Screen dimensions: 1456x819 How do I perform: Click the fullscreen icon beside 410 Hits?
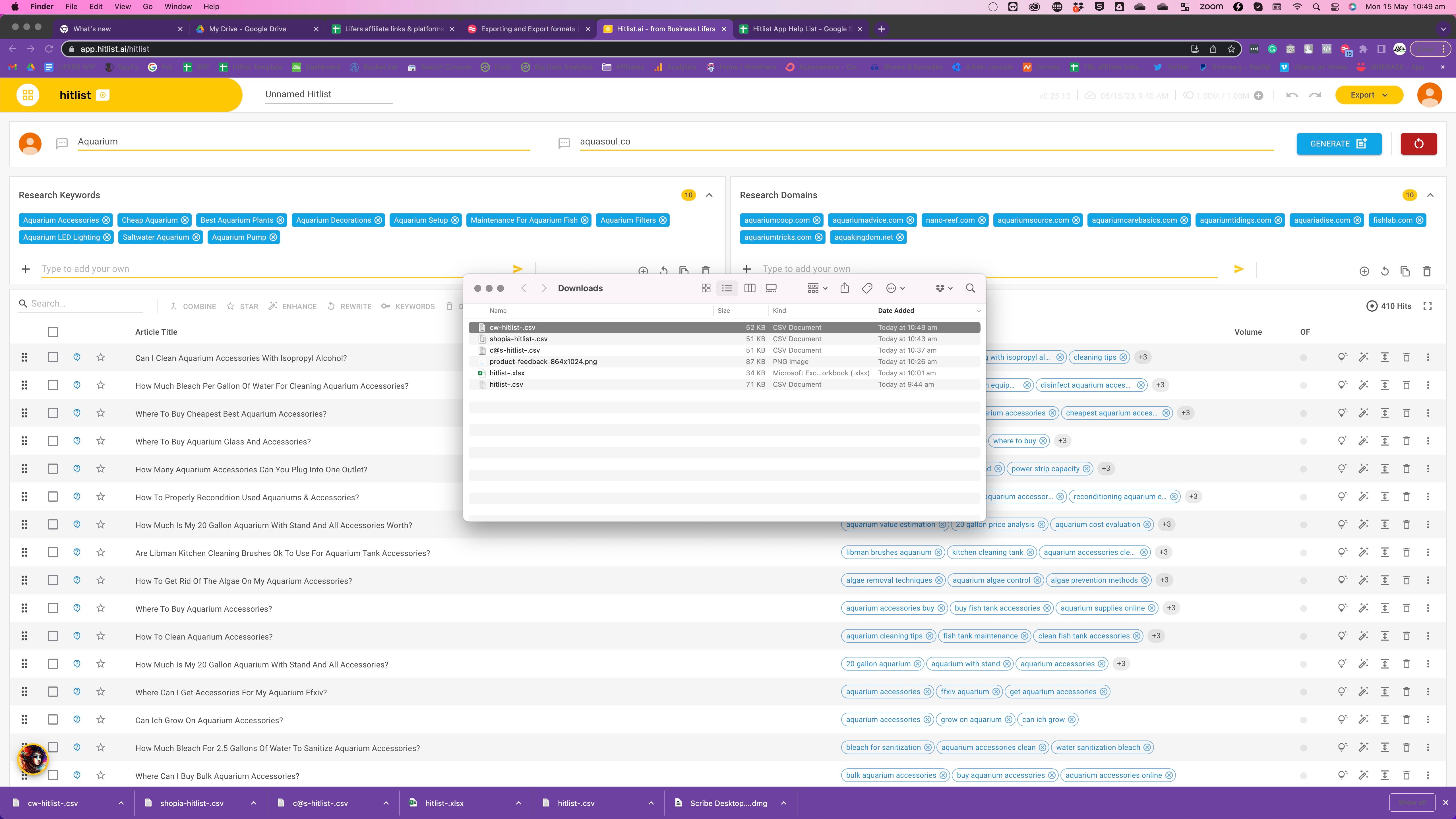pyautogui.click(x=1428, y=306)
